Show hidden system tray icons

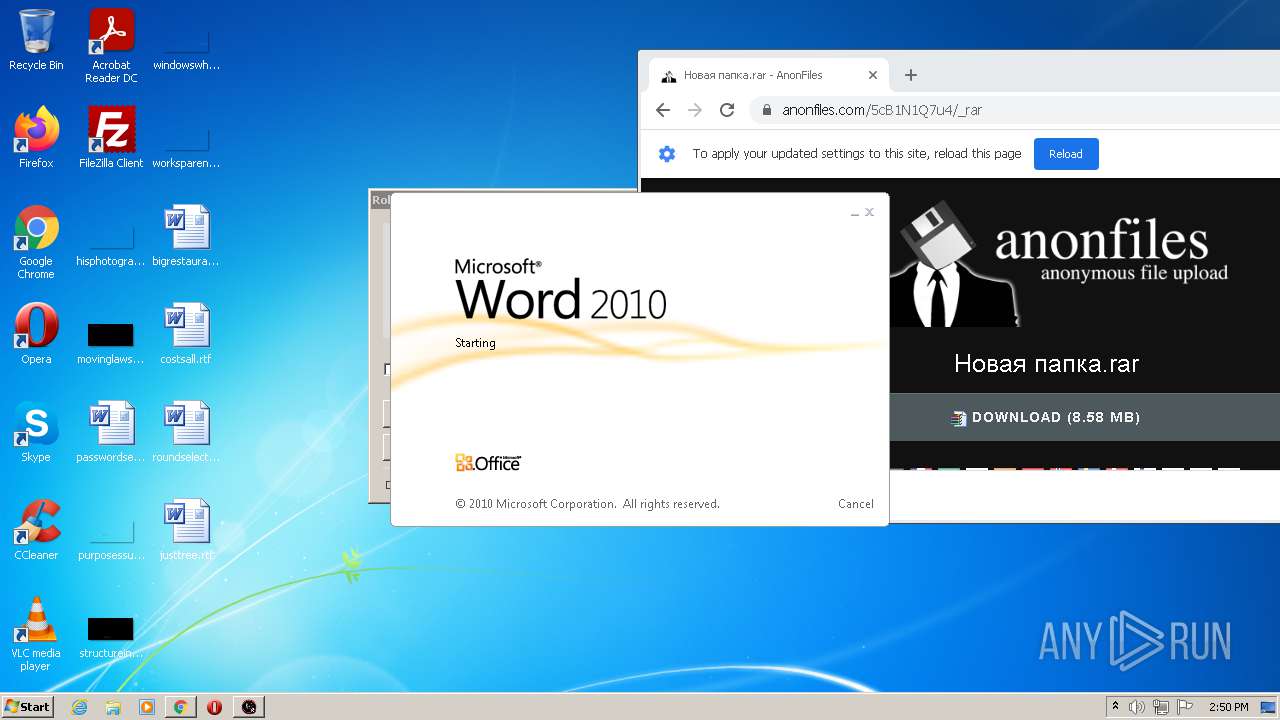(1115, 707)
